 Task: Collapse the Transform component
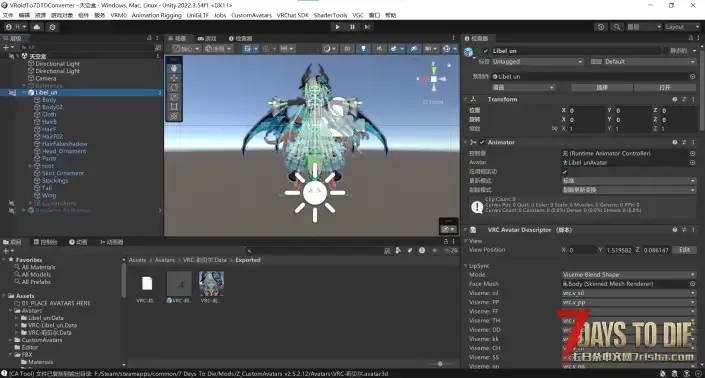click(x=466, y=99)
